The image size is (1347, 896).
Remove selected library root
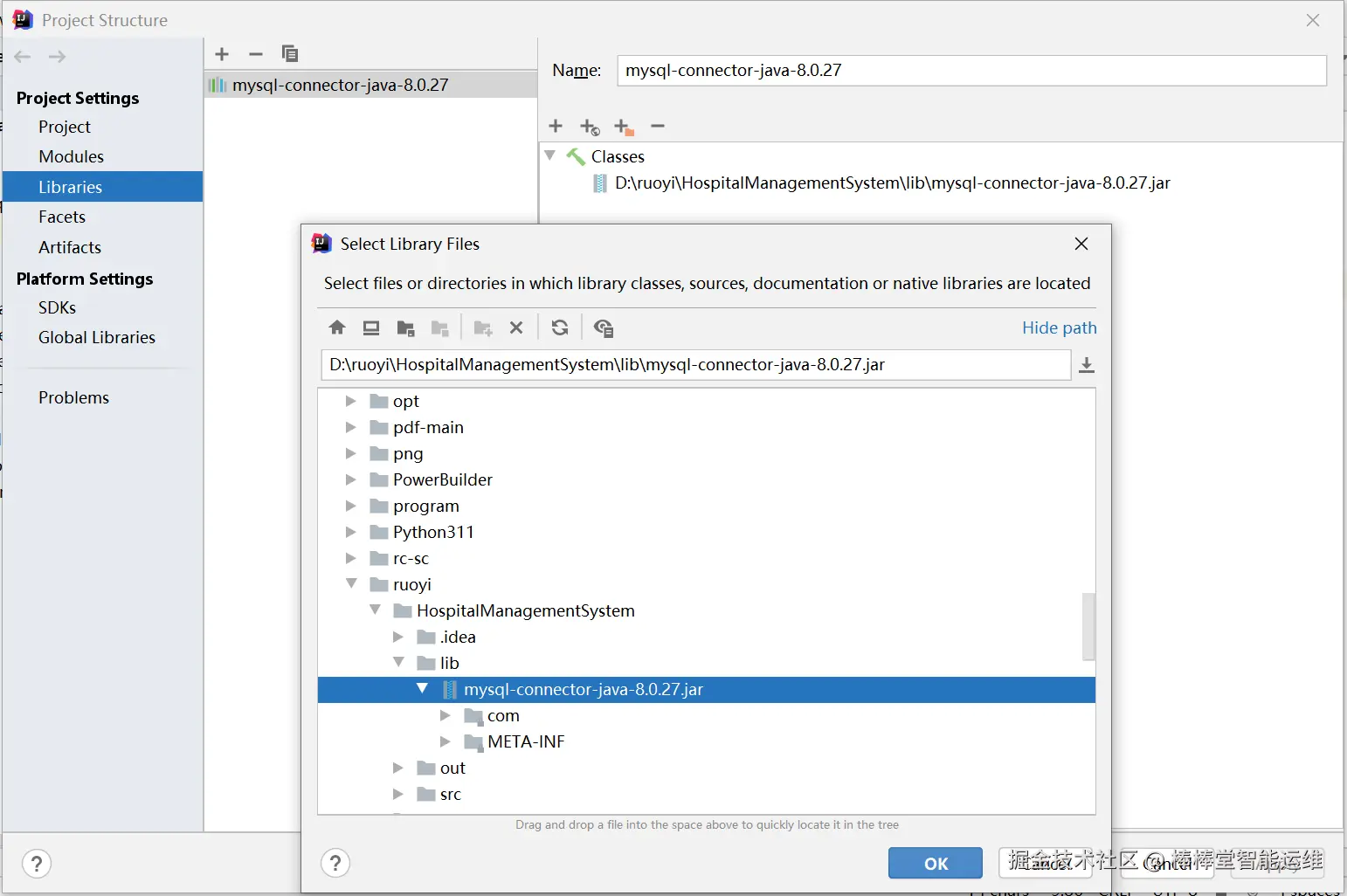tap(658, 126)
